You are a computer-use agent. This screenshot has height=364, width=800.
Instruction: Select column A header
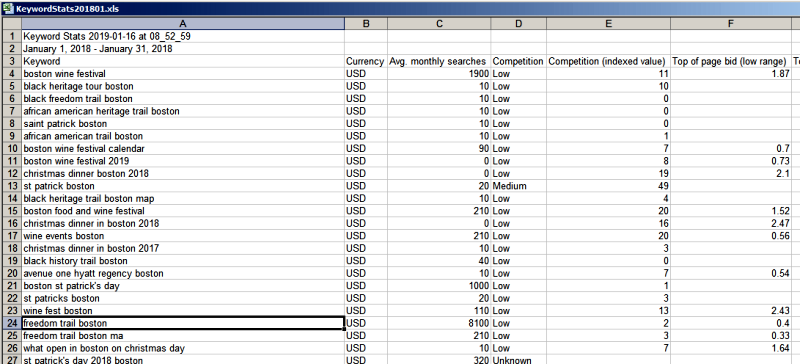183,24
